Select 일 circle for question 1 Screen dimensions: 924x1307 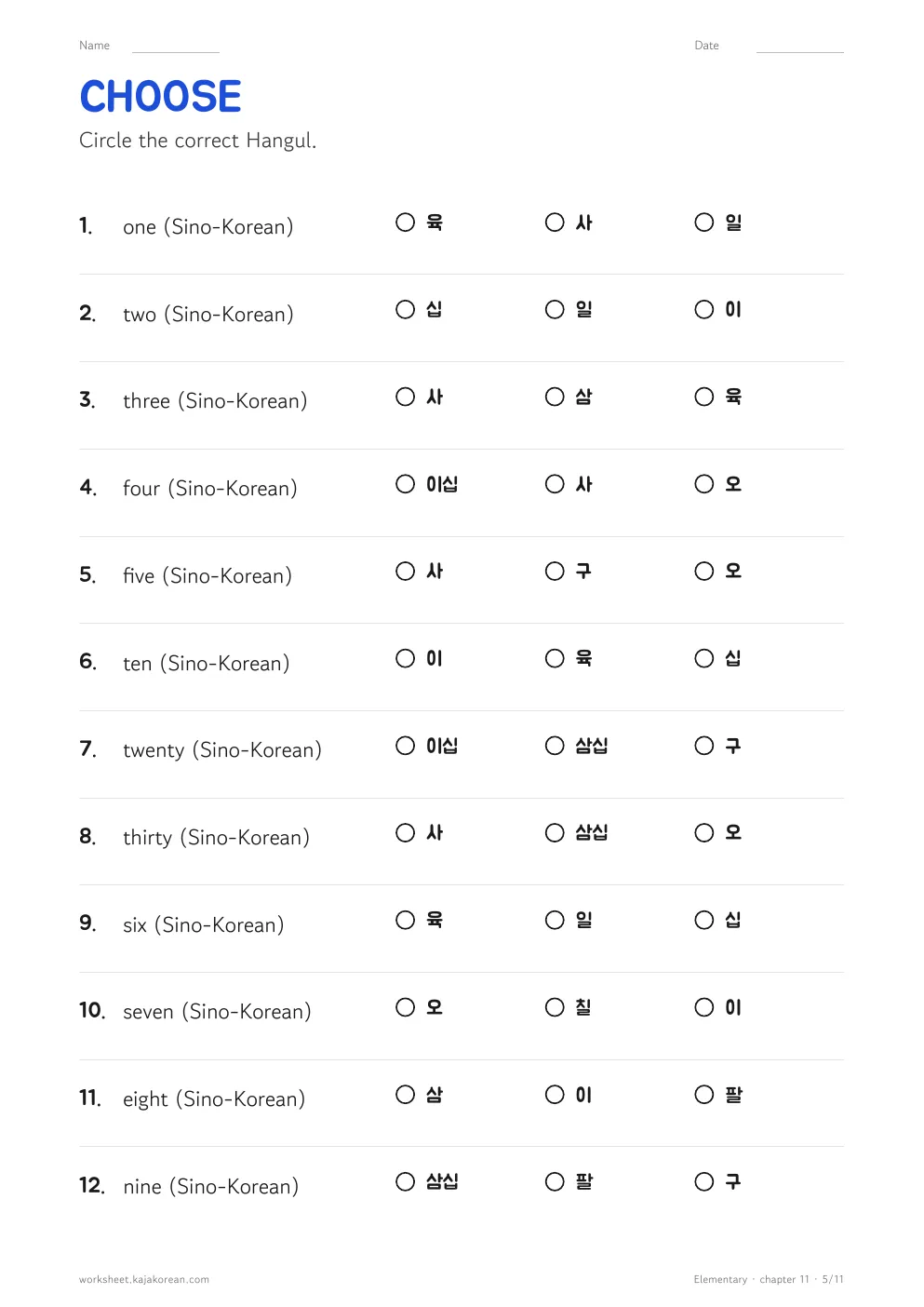pos(704,222)
